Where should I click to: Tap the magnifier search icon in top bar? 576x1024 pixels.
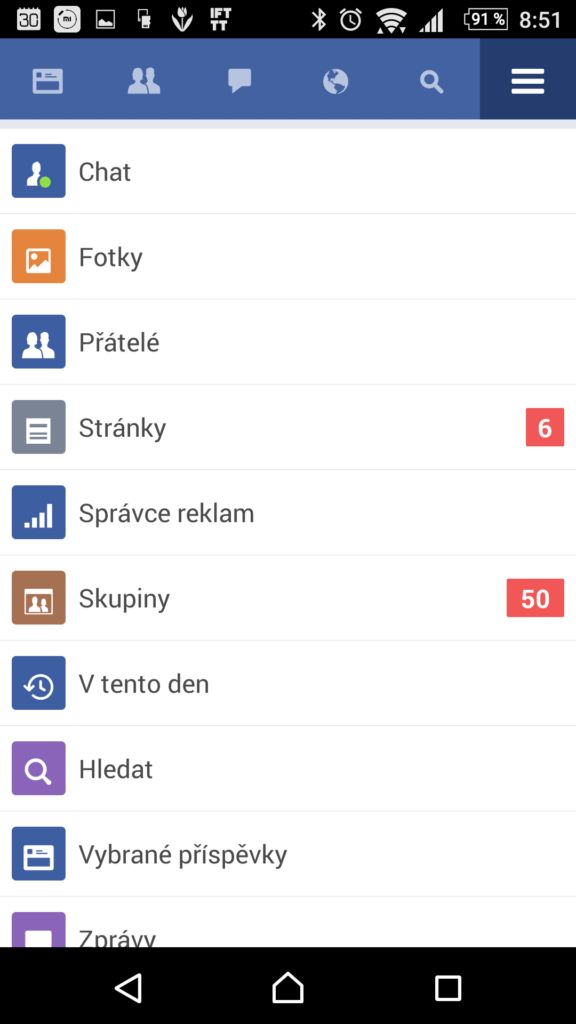pos(432,82)
